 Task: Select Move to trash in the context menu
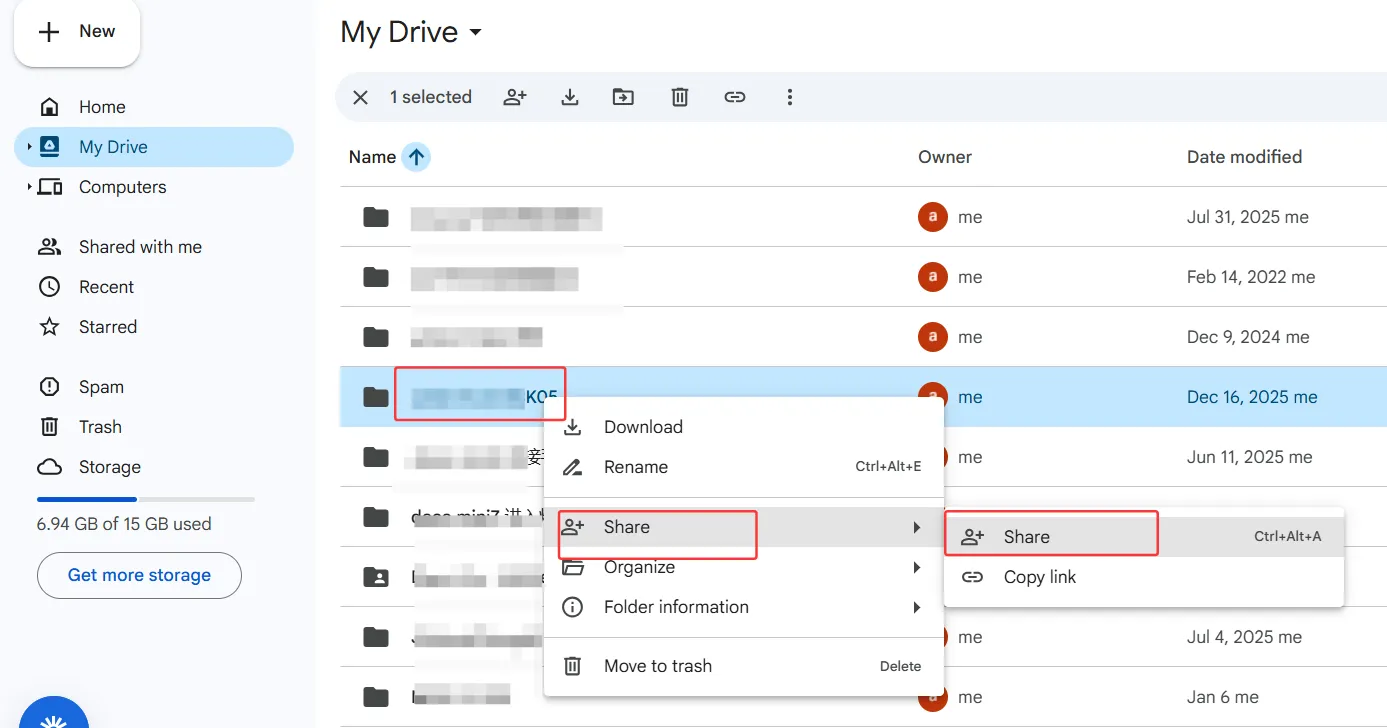(743, 666)
